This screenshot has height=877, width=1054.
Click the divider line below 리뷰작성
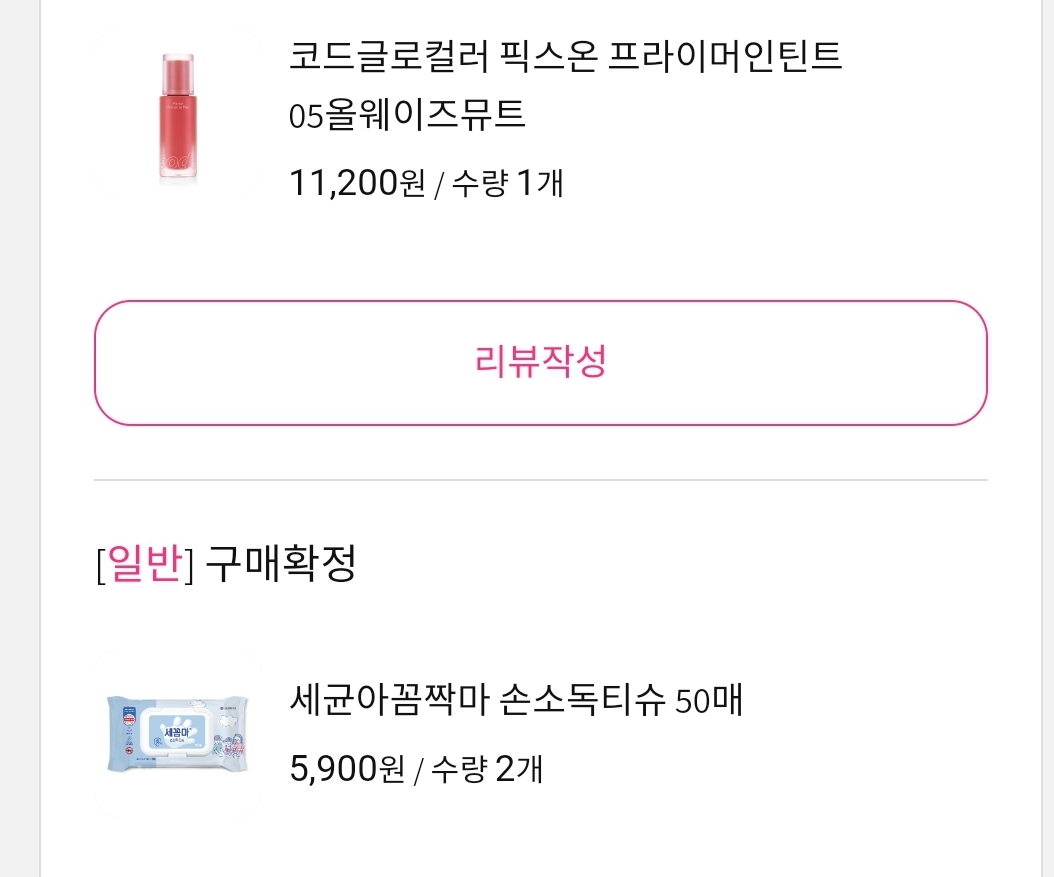coord(540,480)
